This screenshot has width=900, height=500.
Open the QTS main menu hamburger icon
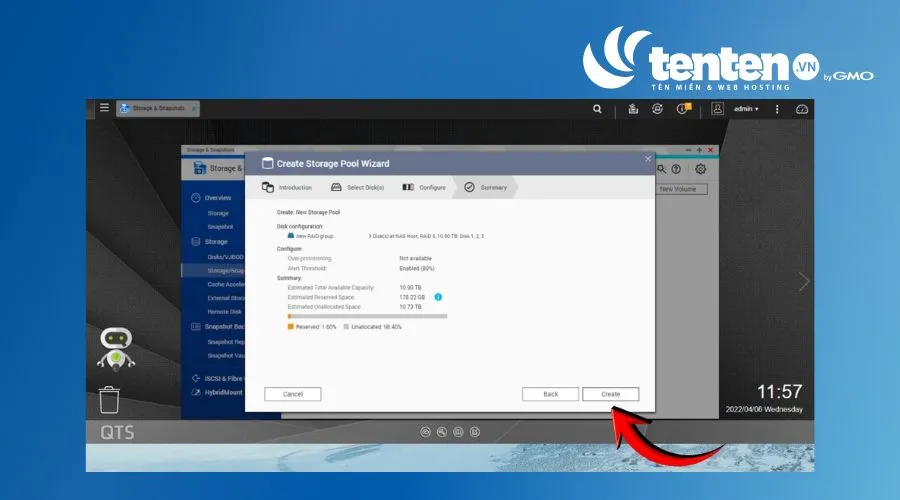(104, 107)
